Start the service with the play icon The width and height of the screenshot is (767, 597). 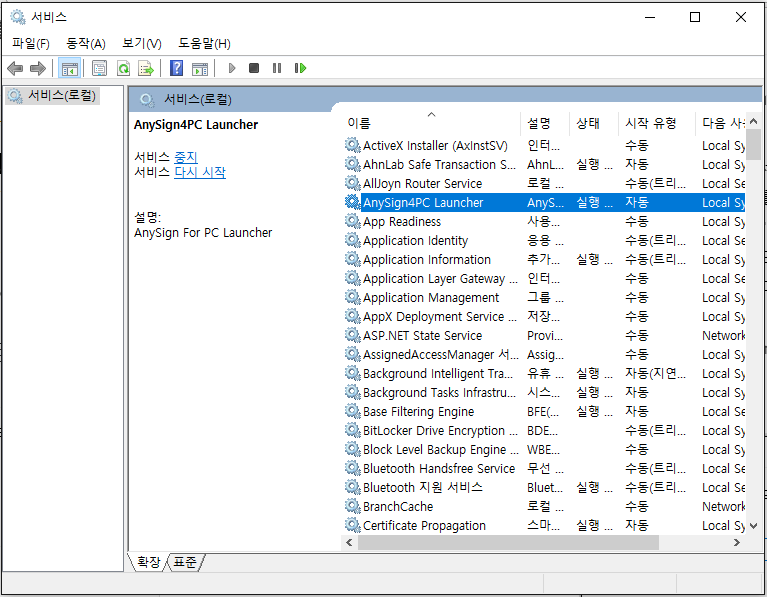[232, 68]
